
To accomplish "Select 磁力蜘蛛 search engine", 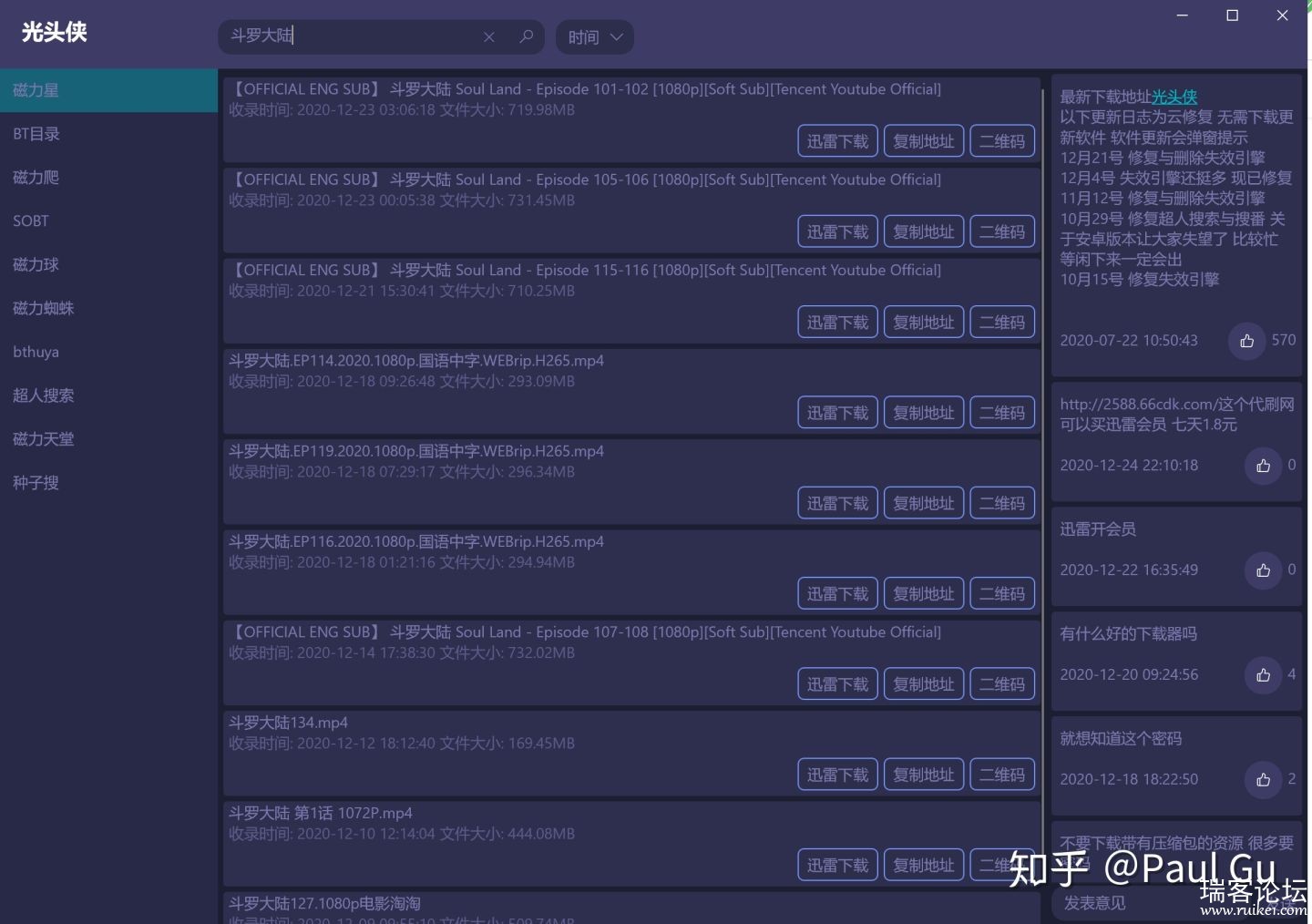I will [x=108, y=309].
